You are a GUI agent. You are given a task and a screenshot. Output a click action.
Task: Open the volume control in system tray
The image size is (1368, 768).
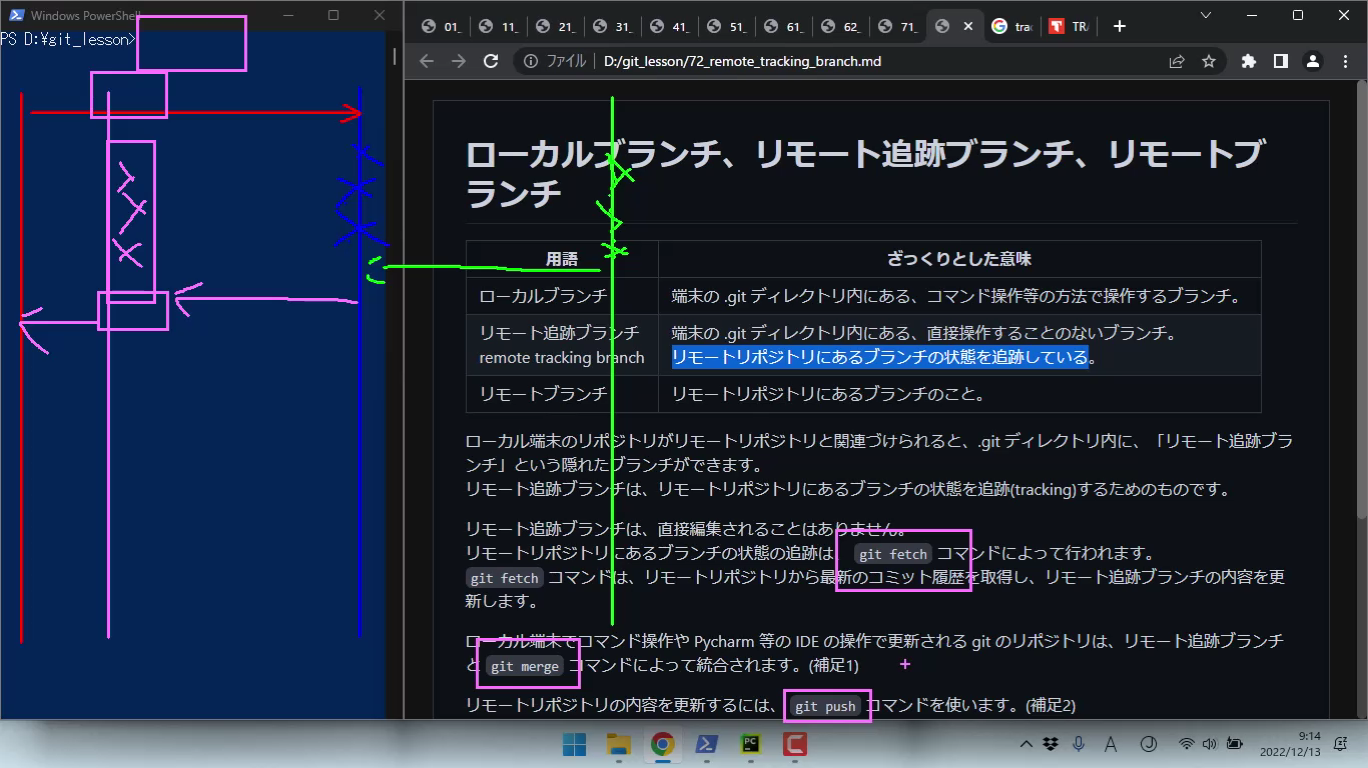coord(1209,744)
